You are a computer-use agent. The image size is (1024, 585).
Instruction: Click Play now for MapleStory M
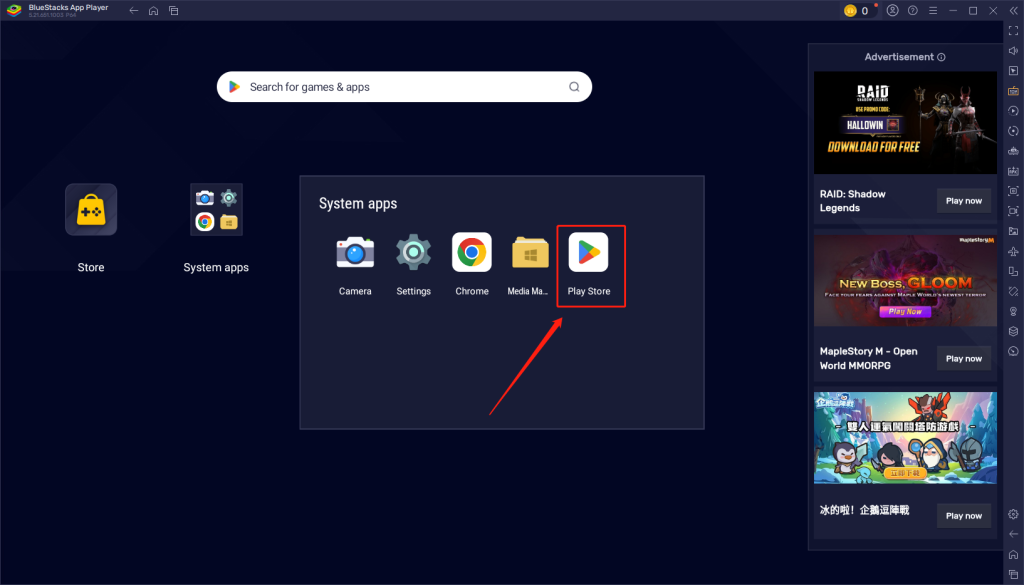[964, 358]
